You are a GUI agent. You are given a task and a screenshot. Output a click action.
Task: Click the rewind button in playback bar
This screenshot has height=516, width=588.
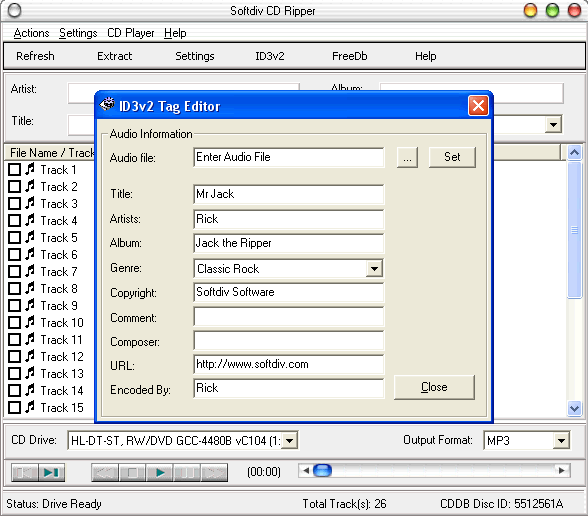[x=105, y=472]
